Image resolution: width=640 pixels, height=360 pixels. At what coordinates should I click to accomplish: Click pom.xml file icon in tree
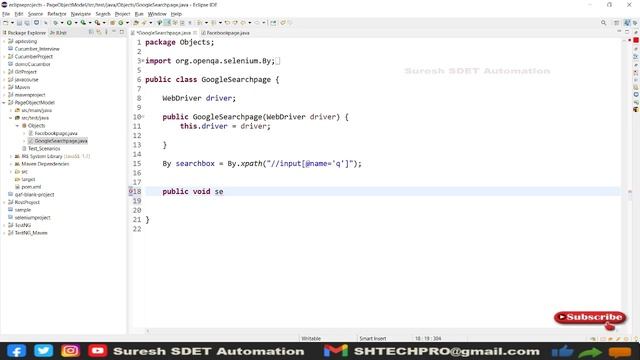point(18,187)
